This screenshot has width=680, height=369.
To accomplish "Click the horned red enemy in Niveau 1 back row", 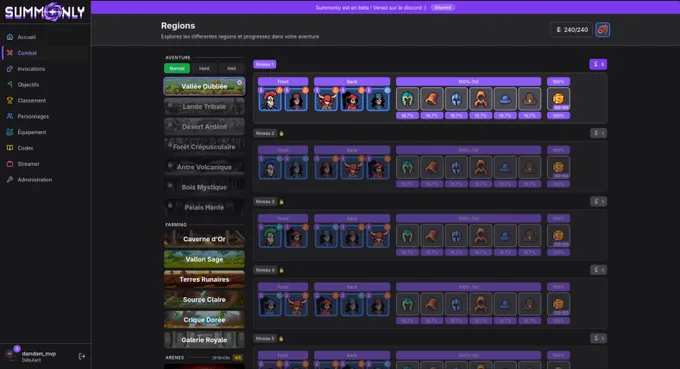I will [326, 99].
